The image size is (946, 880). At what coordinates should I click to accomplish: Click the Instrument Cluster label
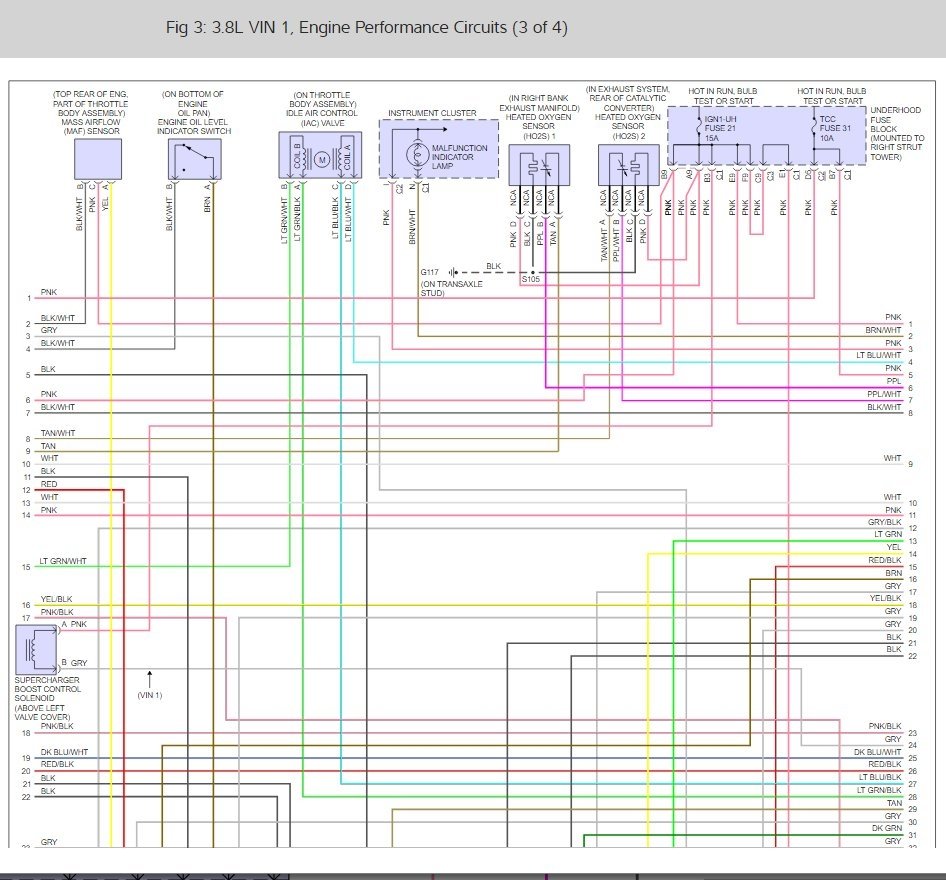pyautogui.click(x=432, y=113)
